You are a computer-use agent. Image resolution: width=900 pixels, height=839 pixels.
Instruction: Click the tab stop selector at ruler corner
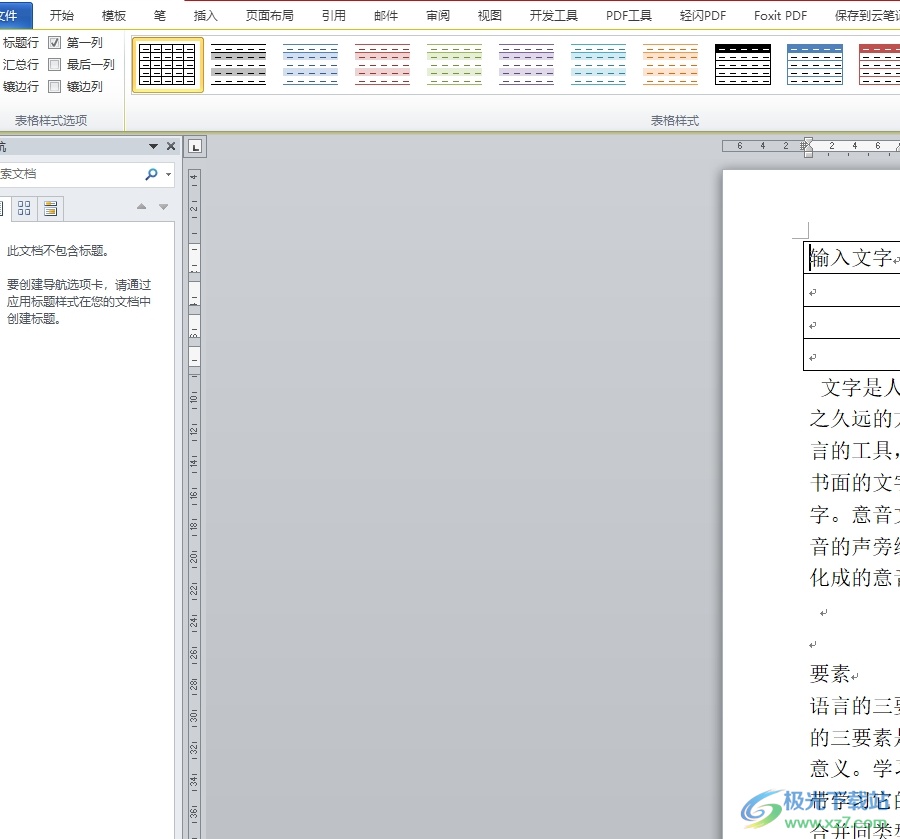(196, 147)
